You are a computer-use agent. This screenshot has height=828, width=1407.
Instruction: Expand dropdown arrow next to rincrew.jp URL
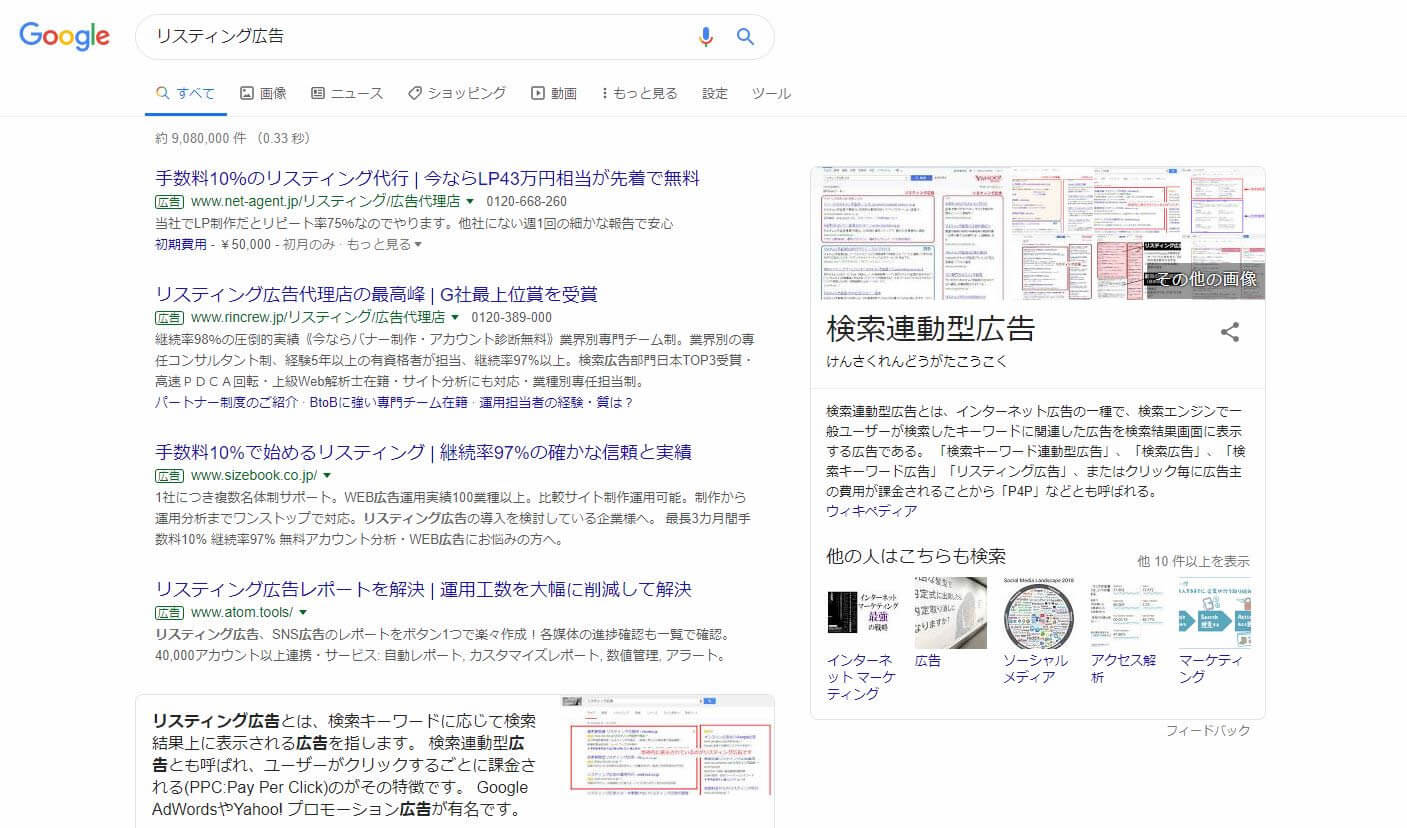(x=455, y=317)
